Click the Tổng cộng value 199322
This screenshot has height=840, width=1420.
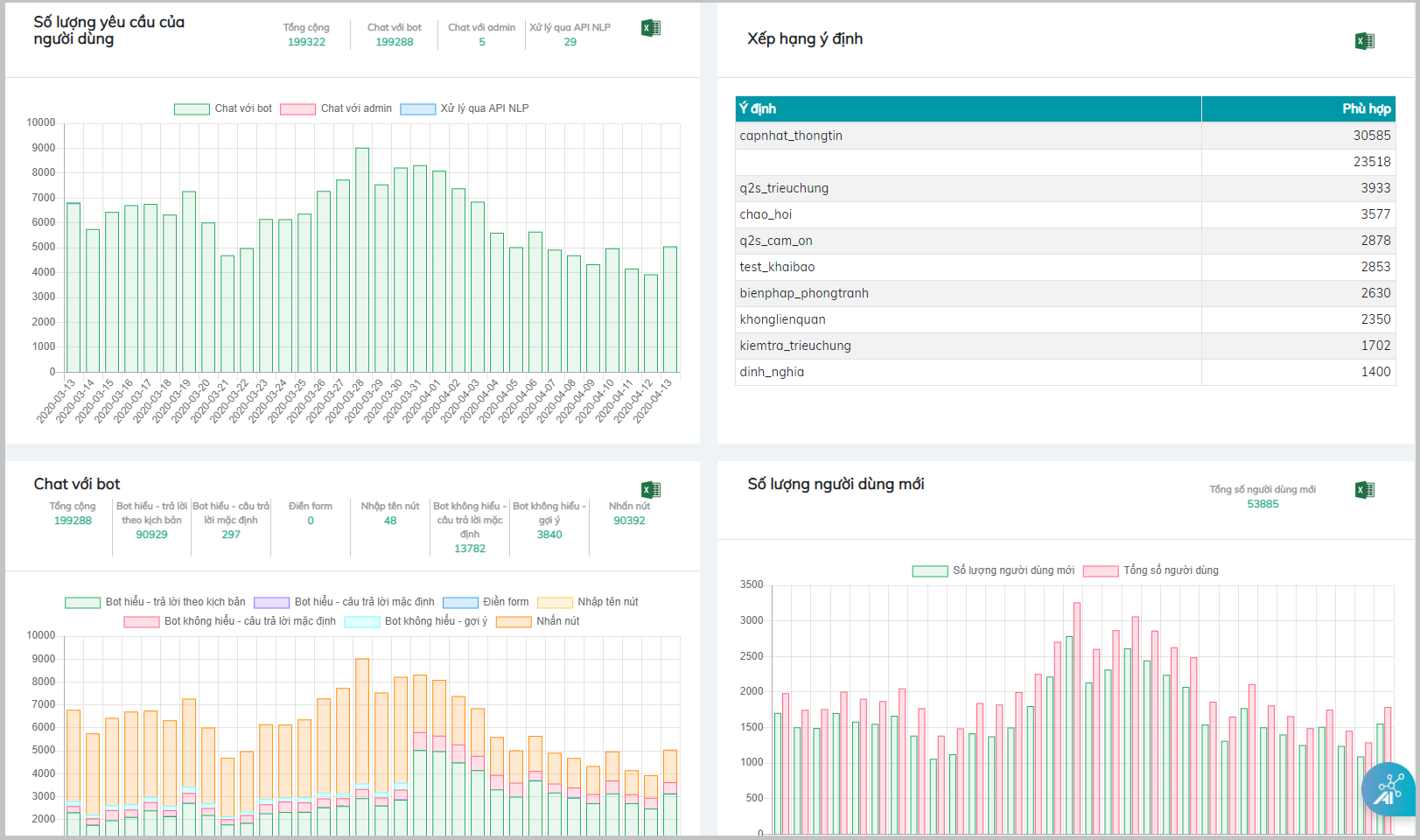pyautogui.click(x=306, y=42)
